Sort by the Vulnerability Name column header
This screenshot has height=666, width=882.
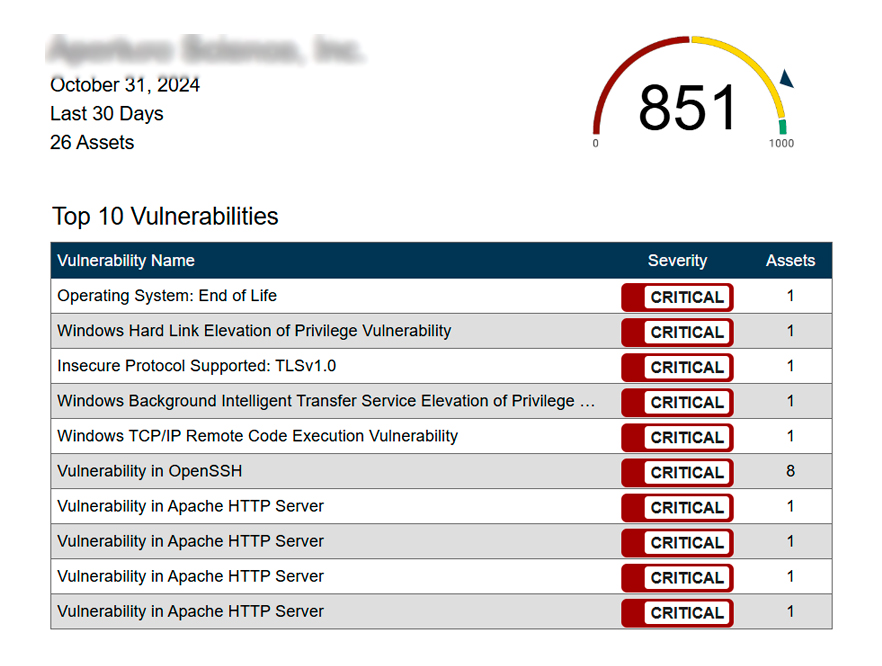point(126,261)
